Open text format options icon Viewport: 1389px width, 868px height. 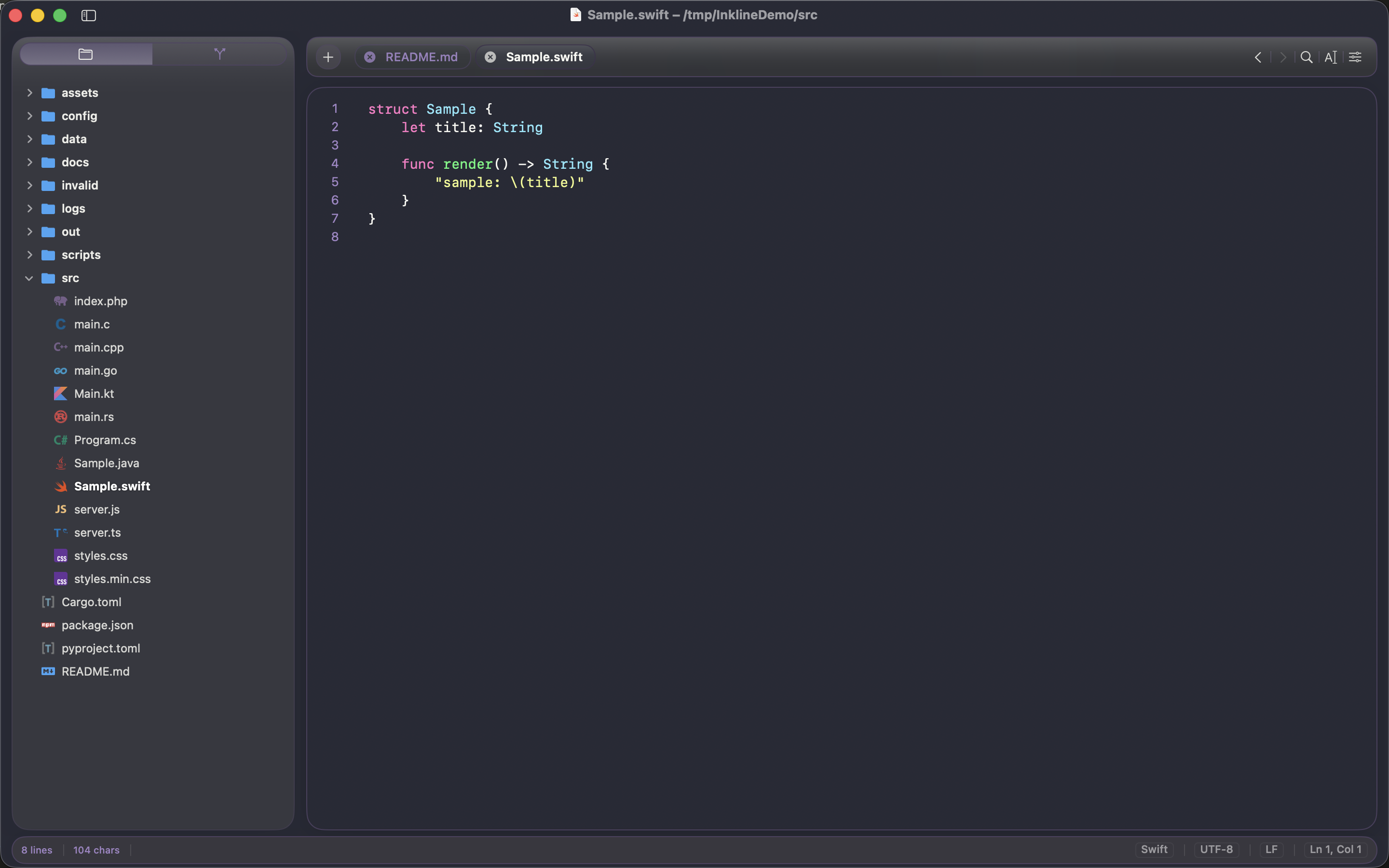[1331, 57]
